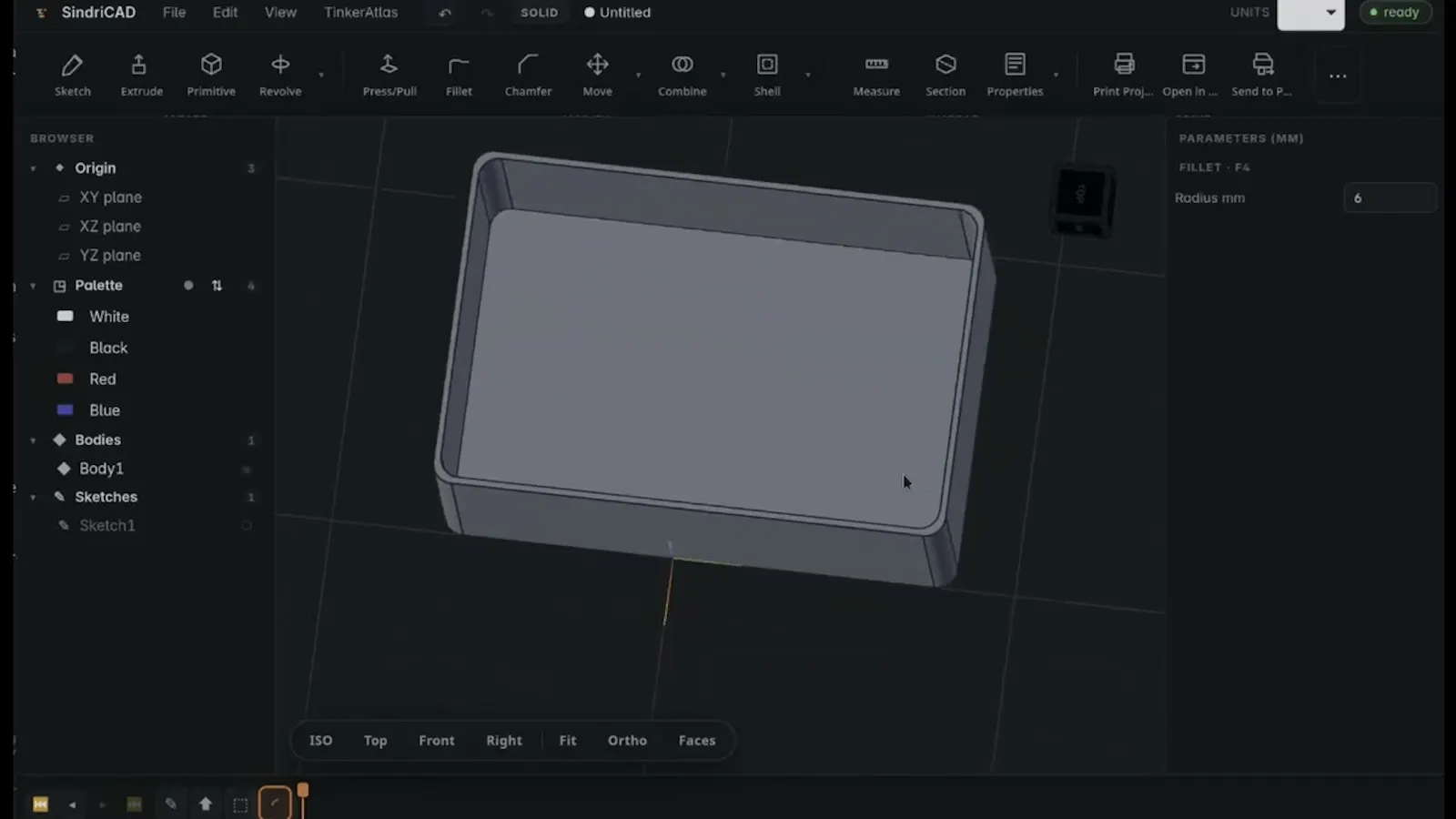Image resolution: width=1456 pixels, height=819 pixels.
Task: Select the Blue palette swatch
Action: (x=66, y=410)
